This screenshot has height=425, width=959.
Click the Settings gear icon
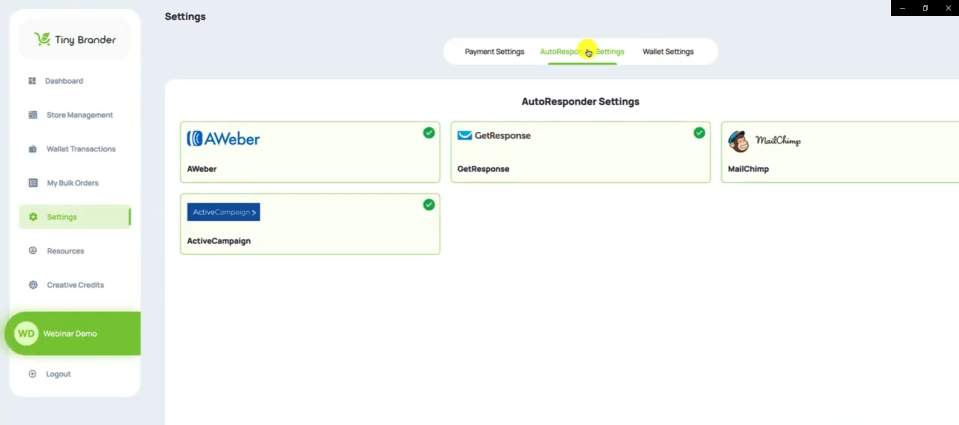coord(33,217)
